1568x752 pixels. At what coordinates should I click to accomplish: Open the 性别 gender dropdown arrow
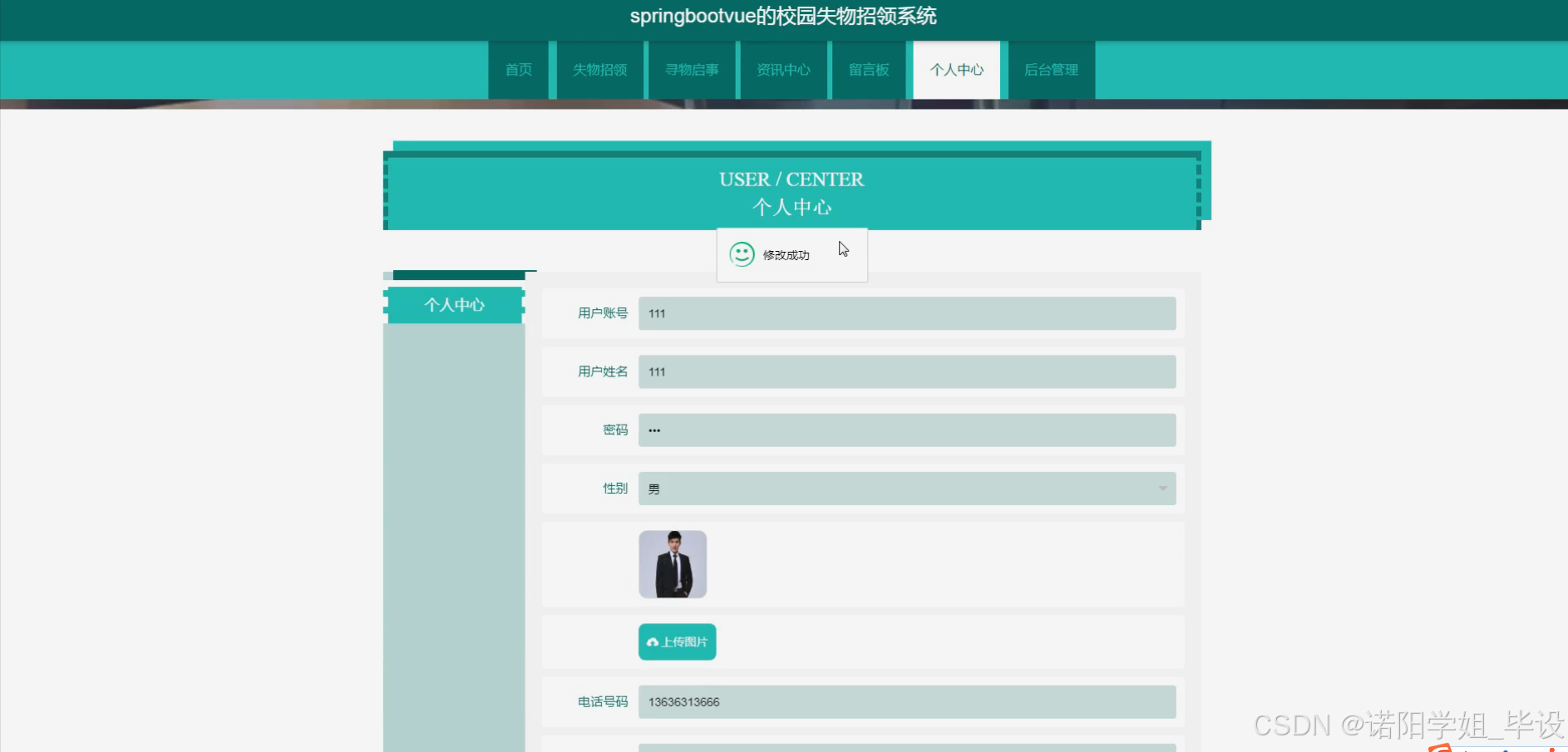[1162, 489]
